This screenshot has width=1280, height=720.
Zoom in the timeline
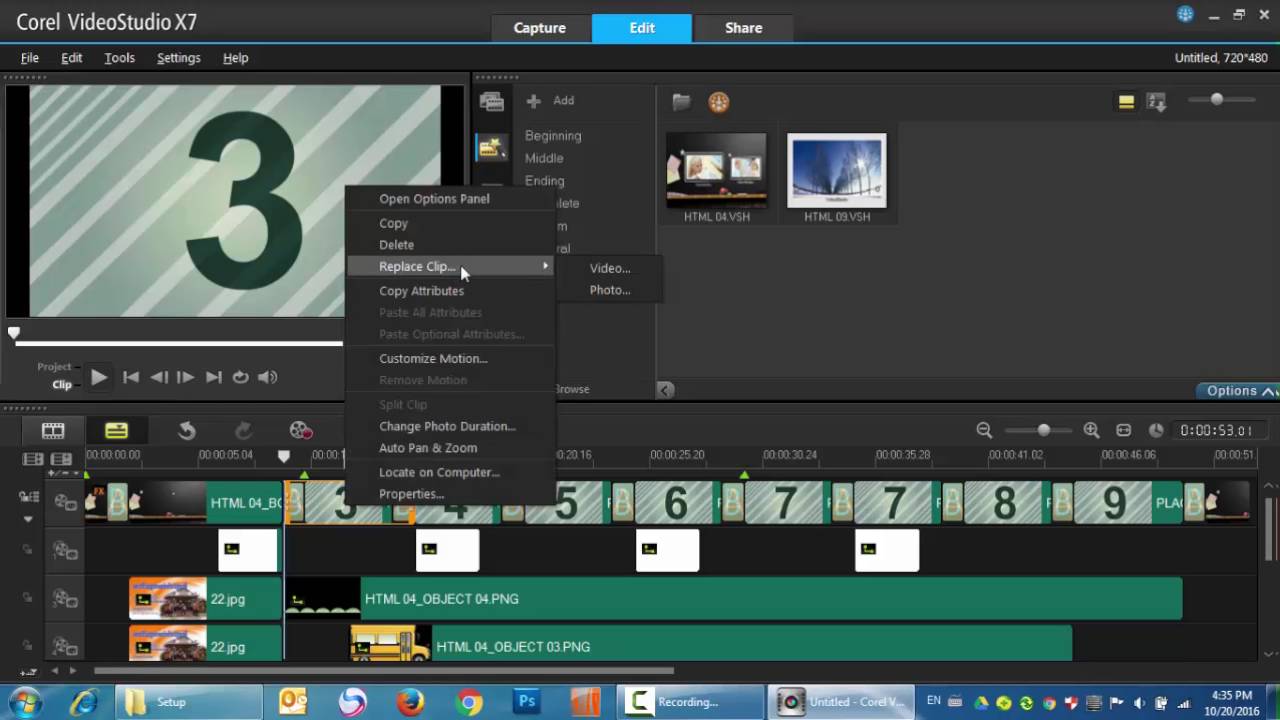pyautogui.click(x=1091, y=430)
